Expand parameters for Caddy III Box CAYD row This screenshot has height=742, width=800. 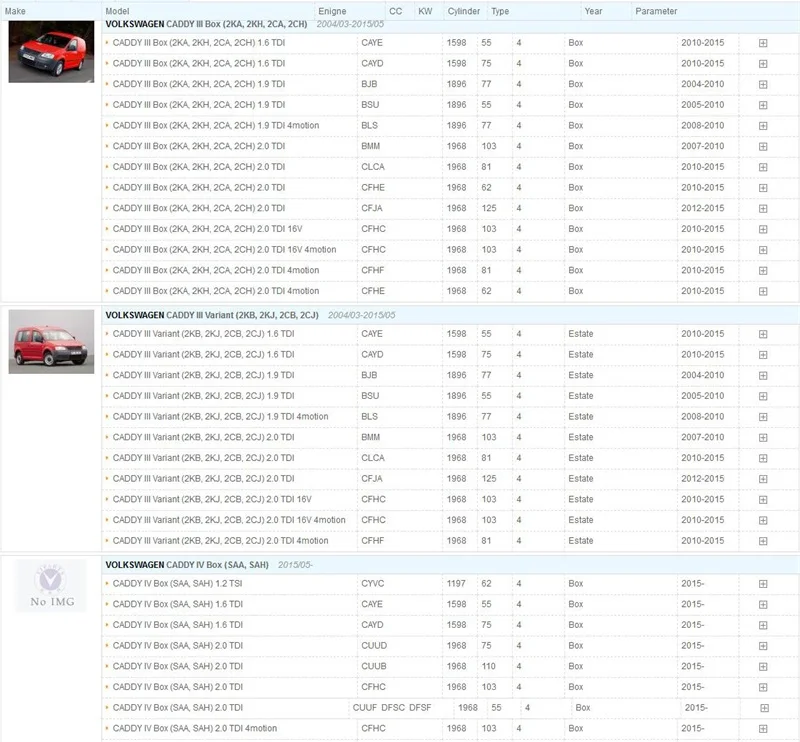(763, 64)
